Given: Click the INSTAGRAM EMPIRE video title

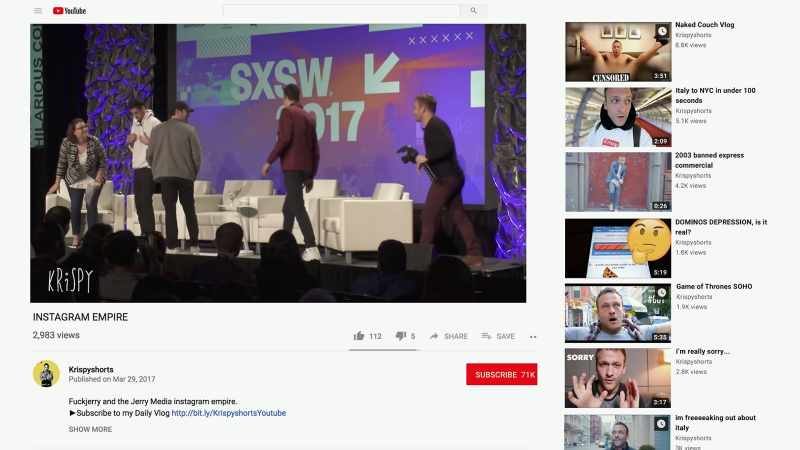Looking at the screenshot, I should 80,317.
